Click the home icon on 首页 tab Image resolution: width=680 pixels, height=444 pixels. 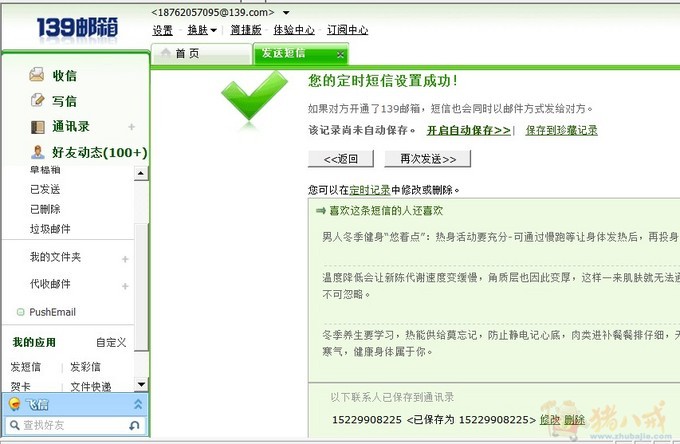[x=165, y=53]
